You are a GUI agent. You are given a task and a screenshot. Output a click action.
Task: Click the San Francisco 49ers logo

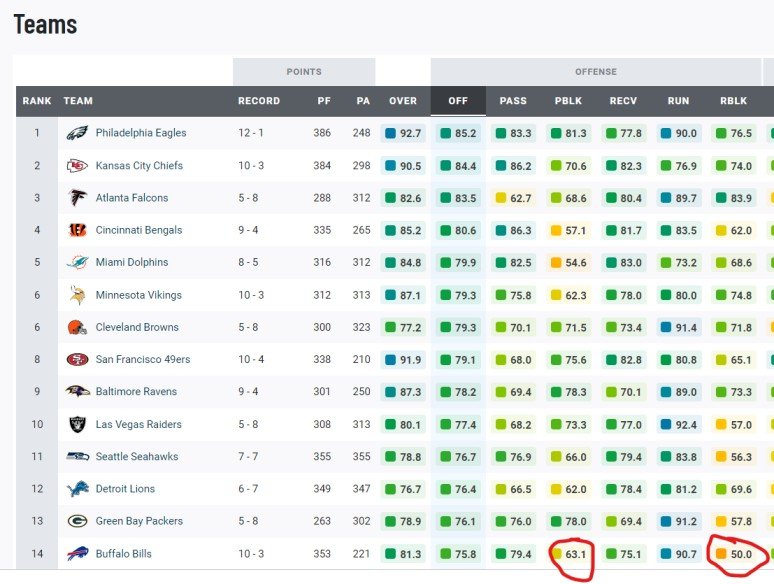coord(77,359)
